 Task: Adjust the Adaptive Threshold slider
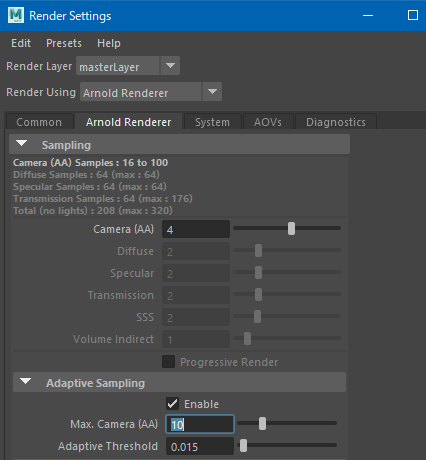pos(244,446)
